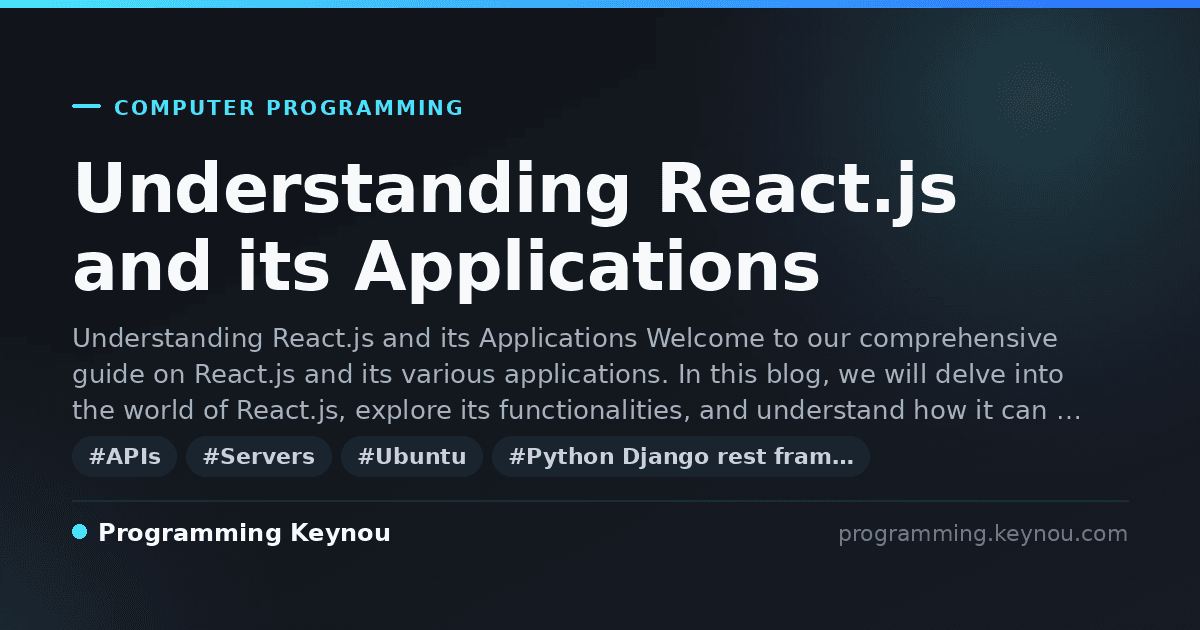Click the cyan dot beside Programming Keynou
Viewport: 1200px width, 630px height.
pyautogui.click(x=80, y=532)
